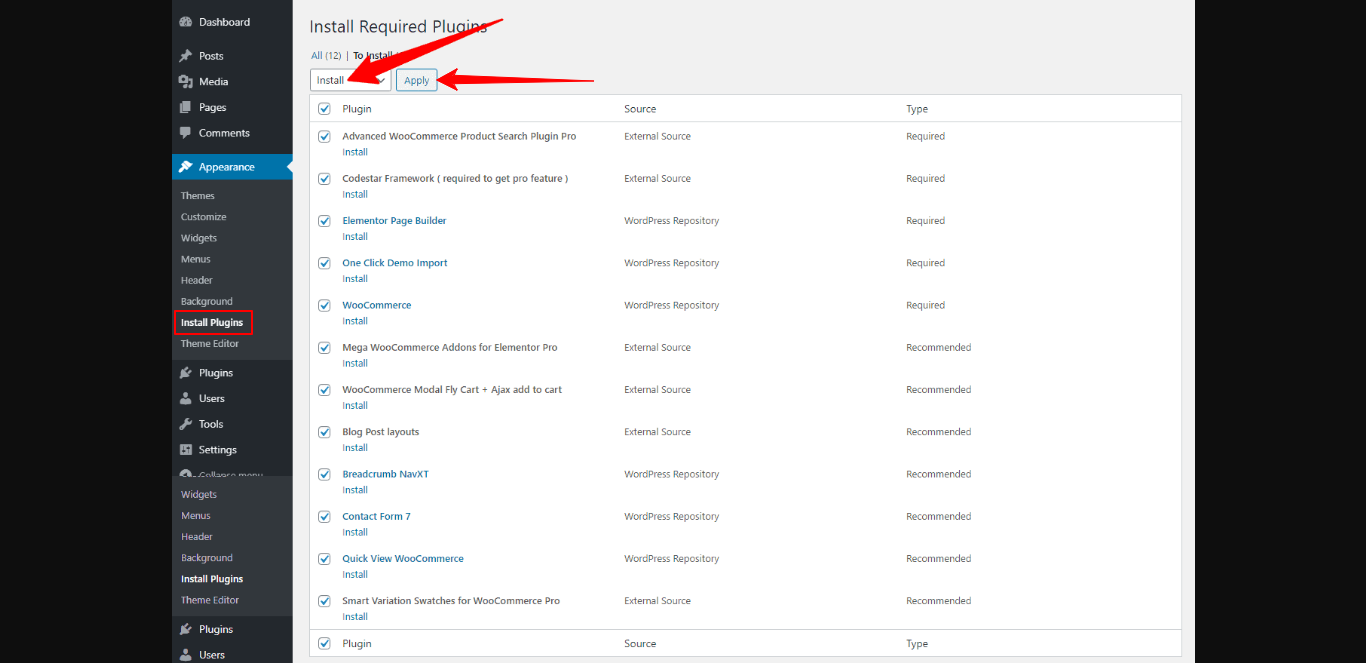The height and width of the screenshot is (663, 1366).
Task: Open the Quick View WooCommerce plugin link
Action: coord(403,559)
